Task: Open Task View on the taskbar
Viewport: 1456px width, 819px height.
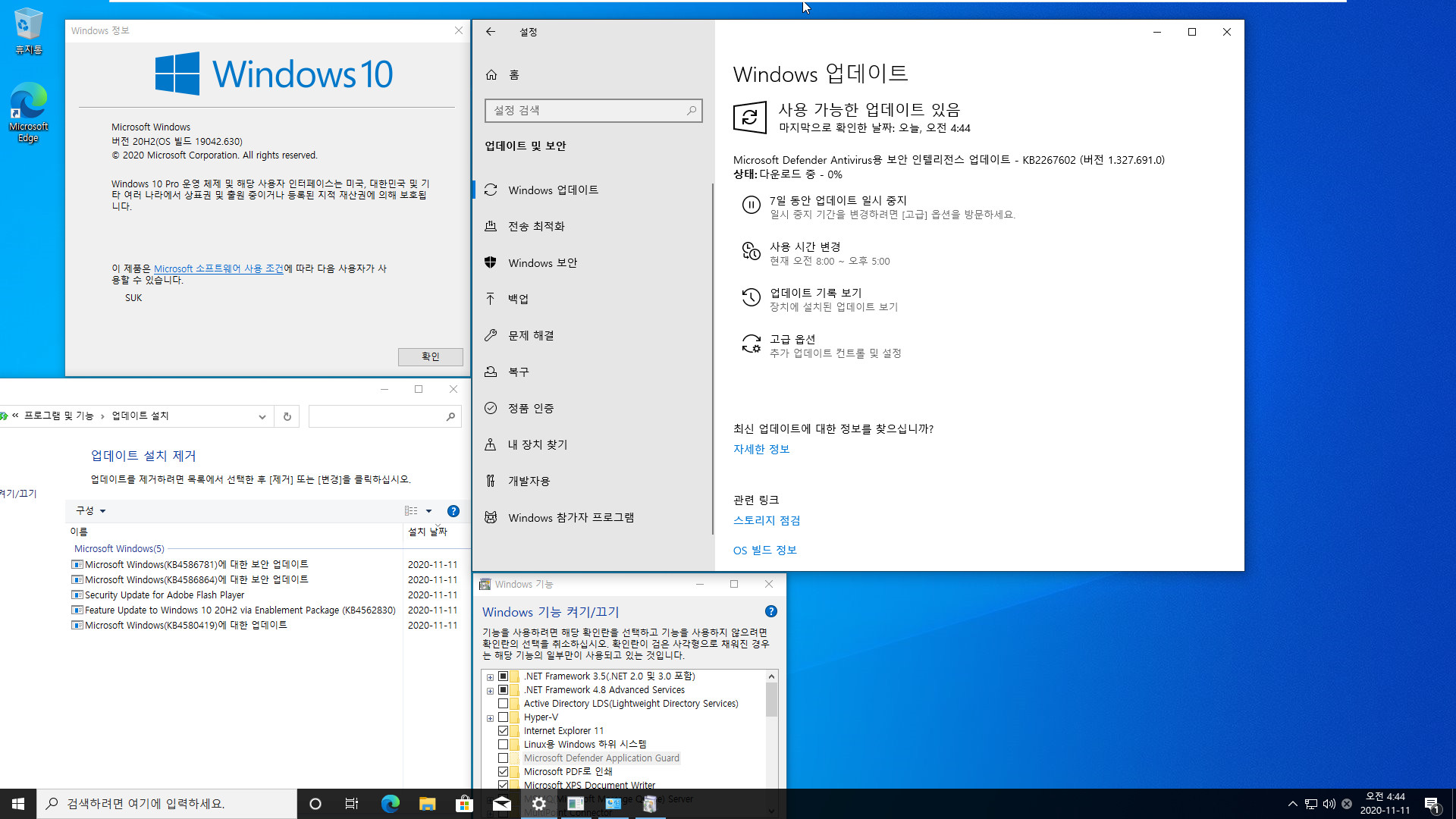Action: tap(352, 804)
